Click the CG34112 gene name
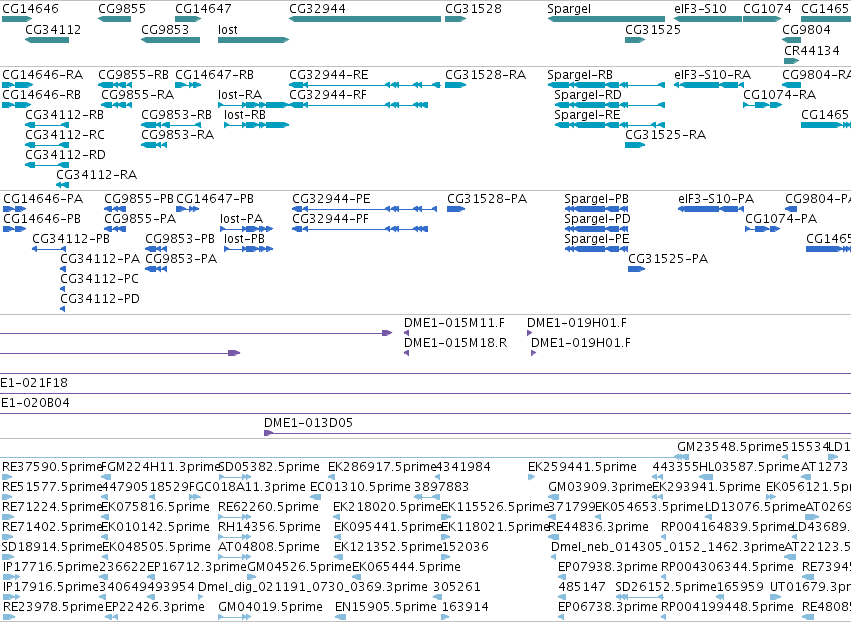Viewport: 851px width, 622px height. coord(53,29)
